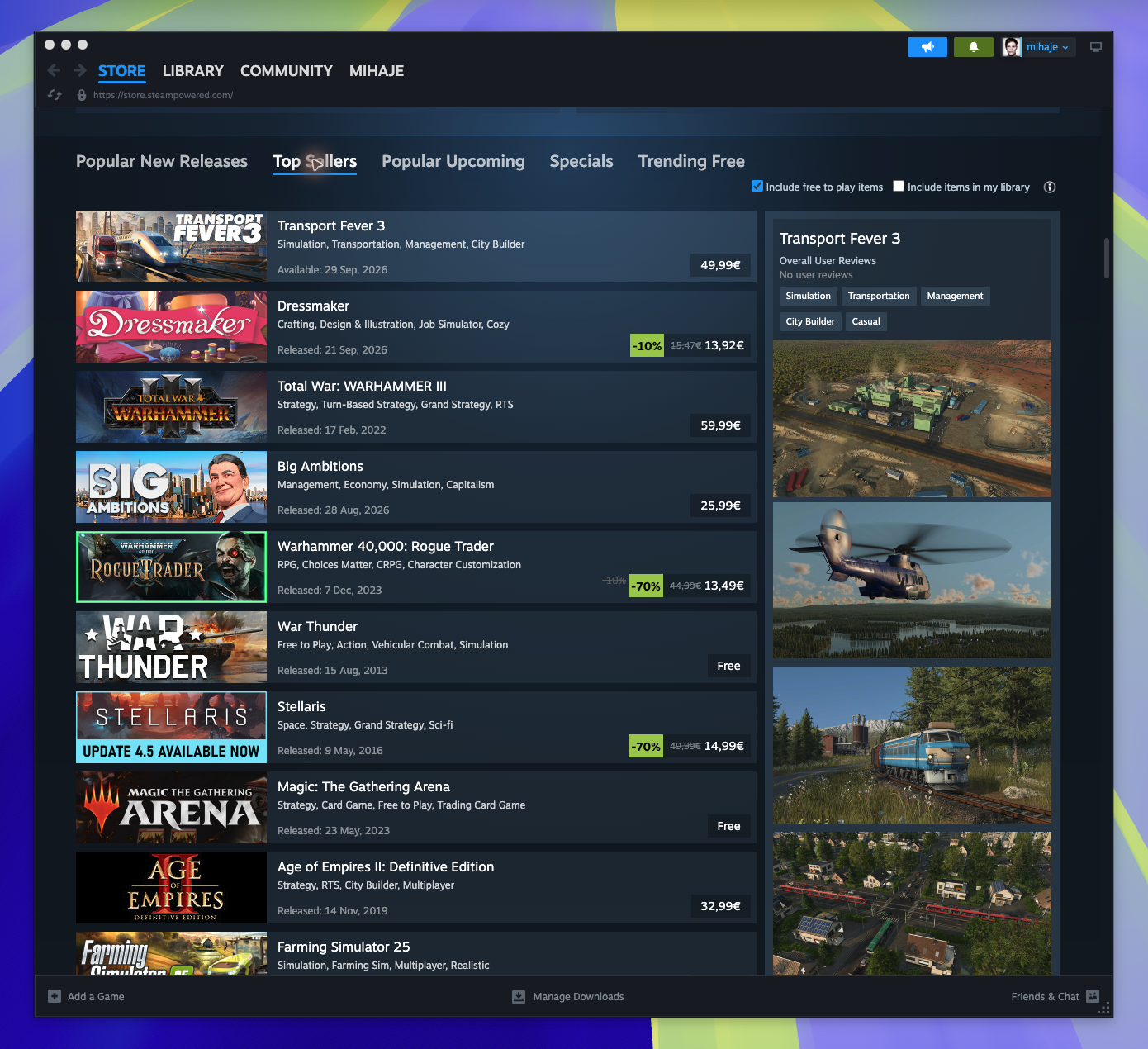Open the announcements megaphone button
The width and height of the screenshot is (1148, 1049).
(927, 47)
